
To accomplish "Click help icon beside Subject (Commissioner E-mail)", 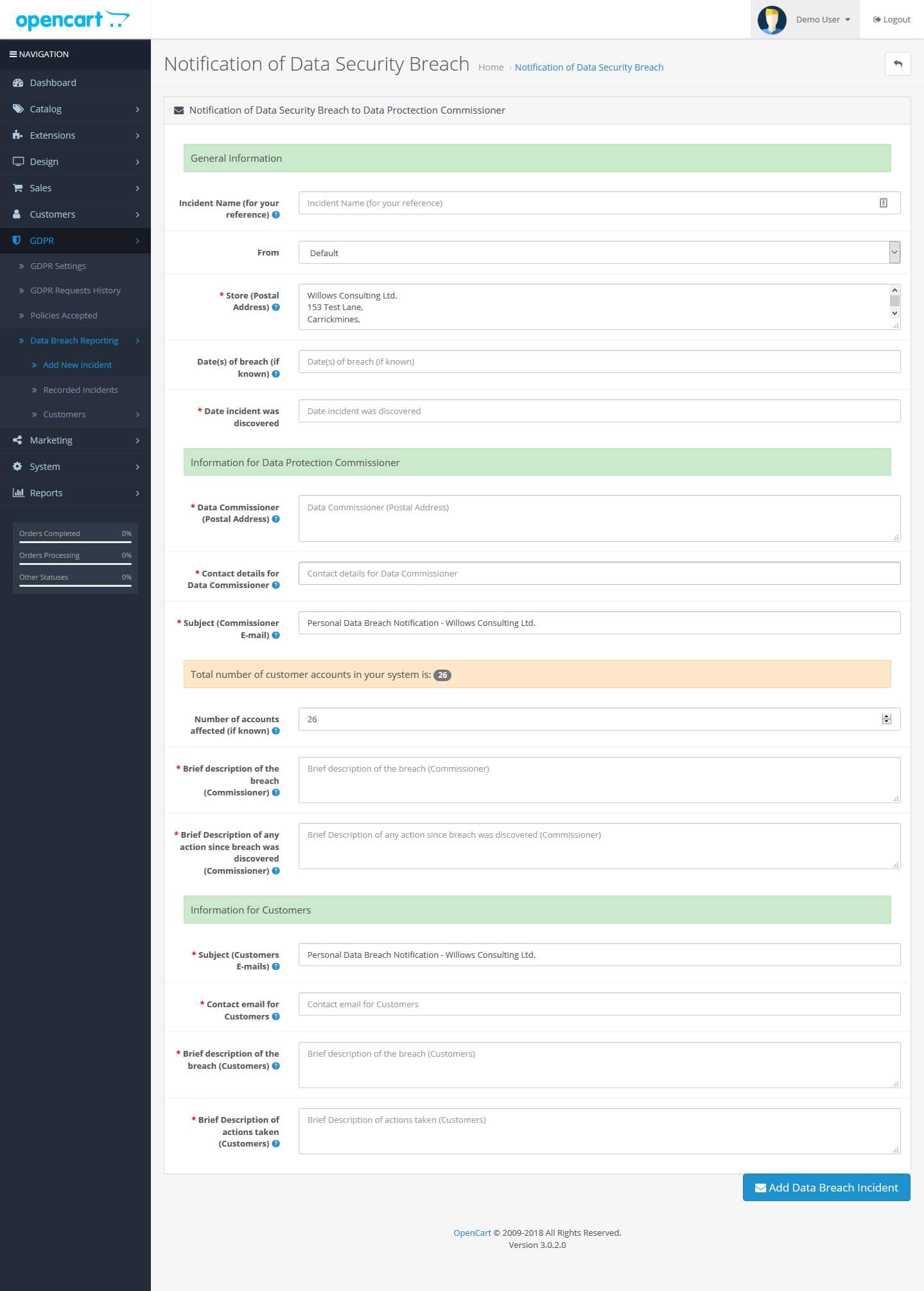I will (276, 636).
